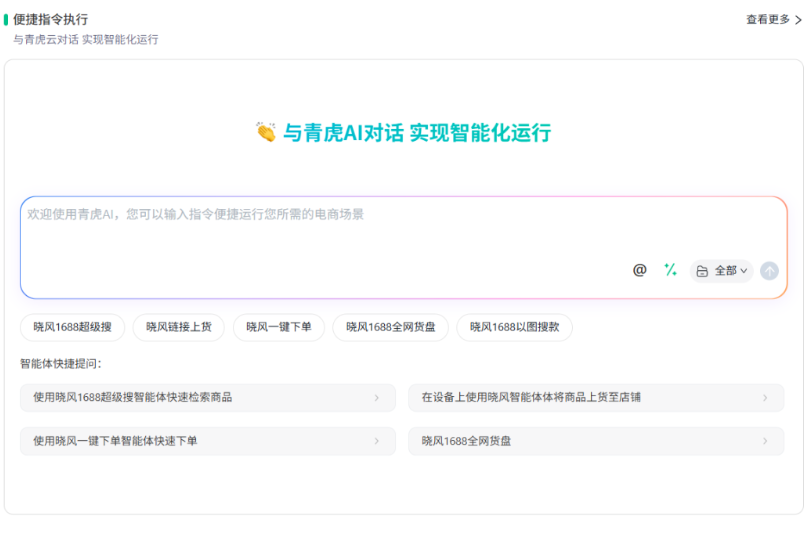Viewport: 810px width, 535px height.
Task: Click the 智能体快捷提问 label
Action: (x=60, y=364)
